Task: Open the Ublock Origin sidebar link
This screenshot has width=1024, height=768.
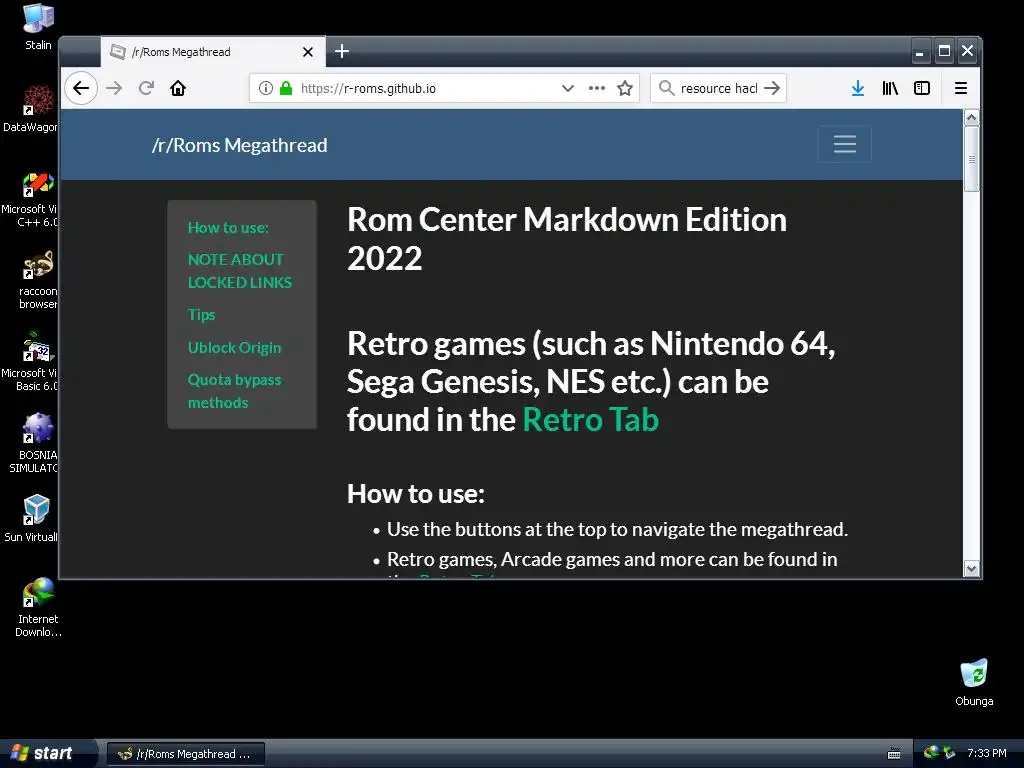Action: pyautogui.click(x=234, y=347)
